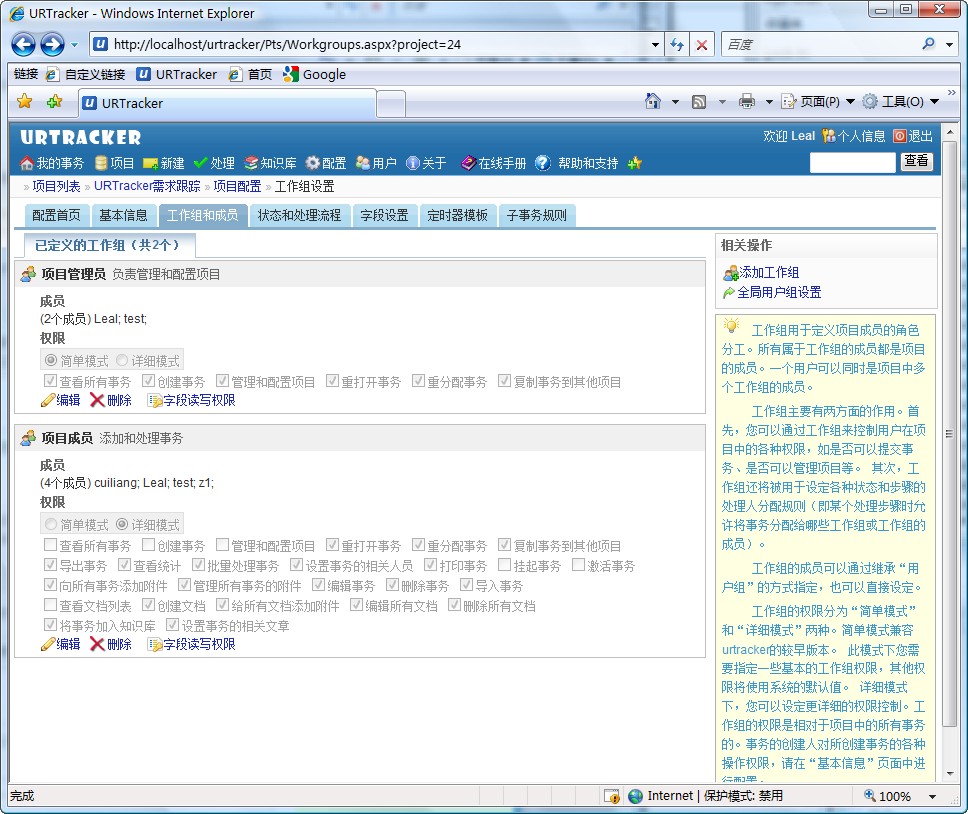Click the page vertical scrollbar thumb
968x814 pixels.
(949, 434)
